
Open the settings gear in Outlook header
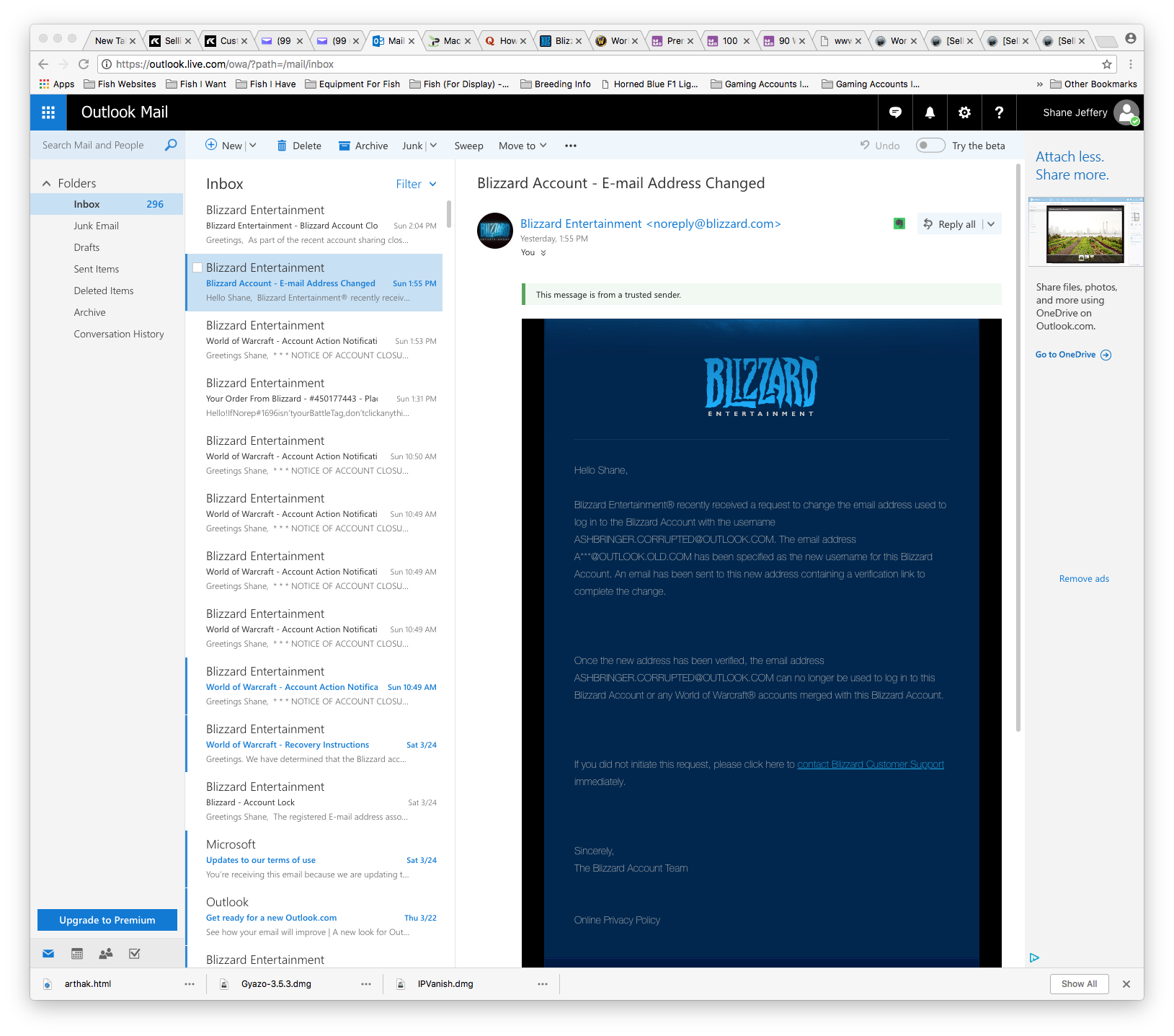click(x=964, y=112)
